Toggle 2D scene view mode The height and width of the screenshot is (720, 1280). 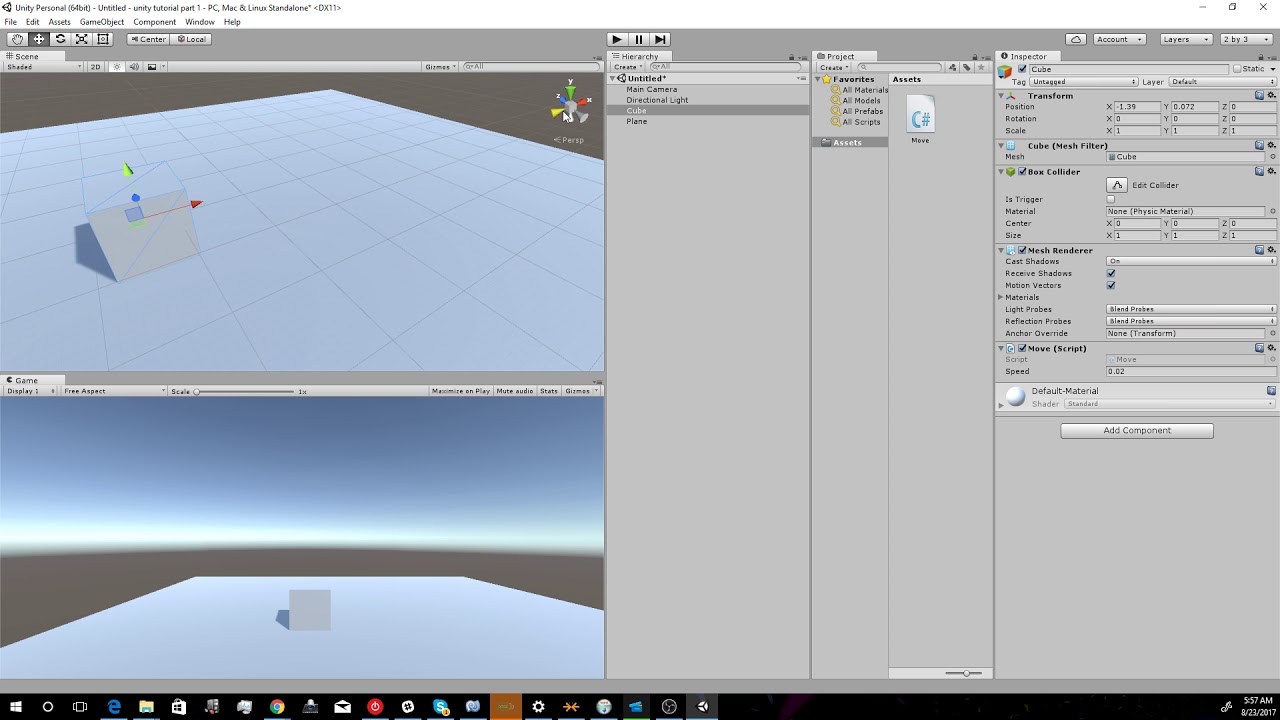(96, 67)
